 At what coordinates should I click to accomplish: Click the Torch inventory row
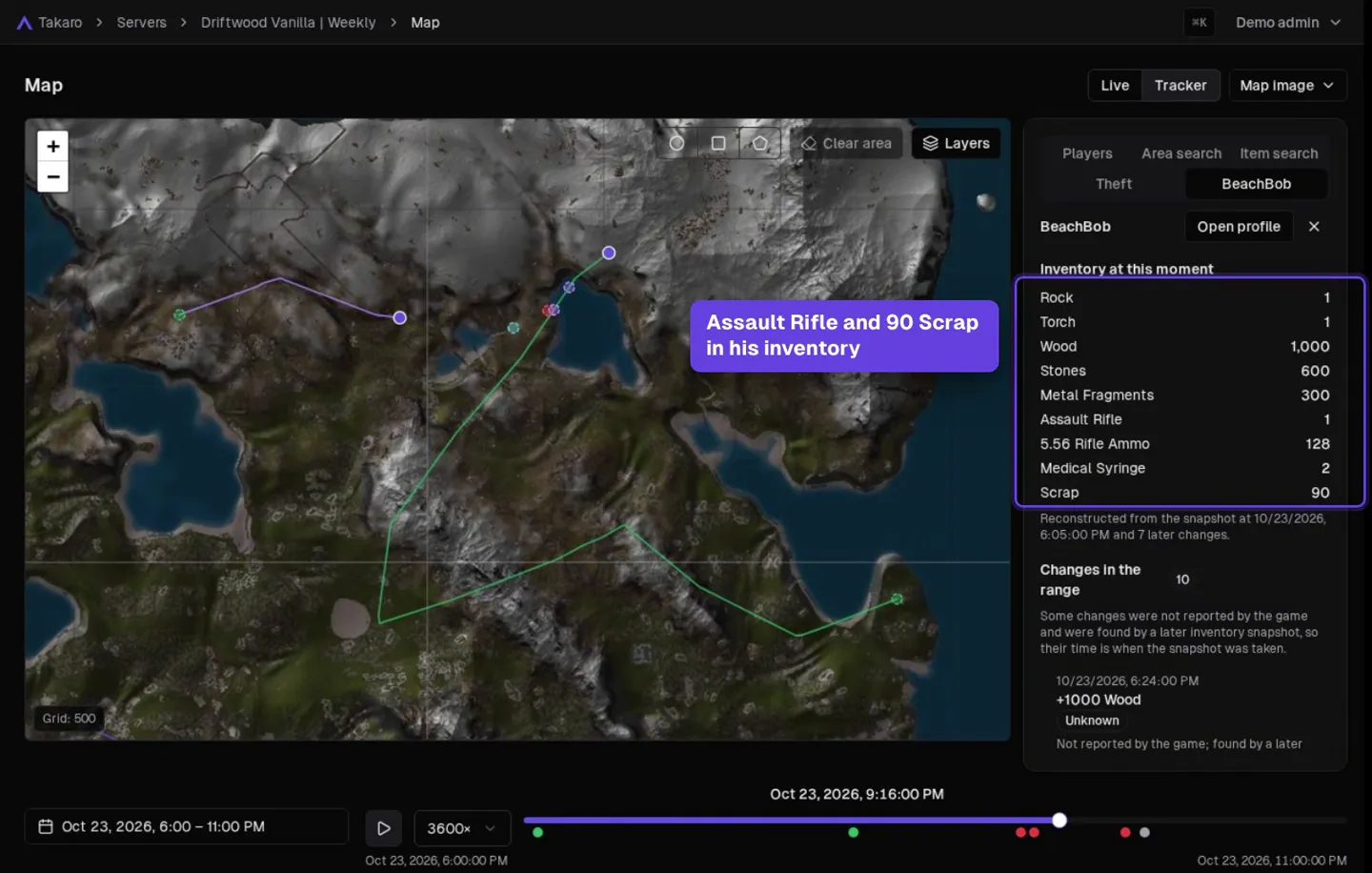1184,322
